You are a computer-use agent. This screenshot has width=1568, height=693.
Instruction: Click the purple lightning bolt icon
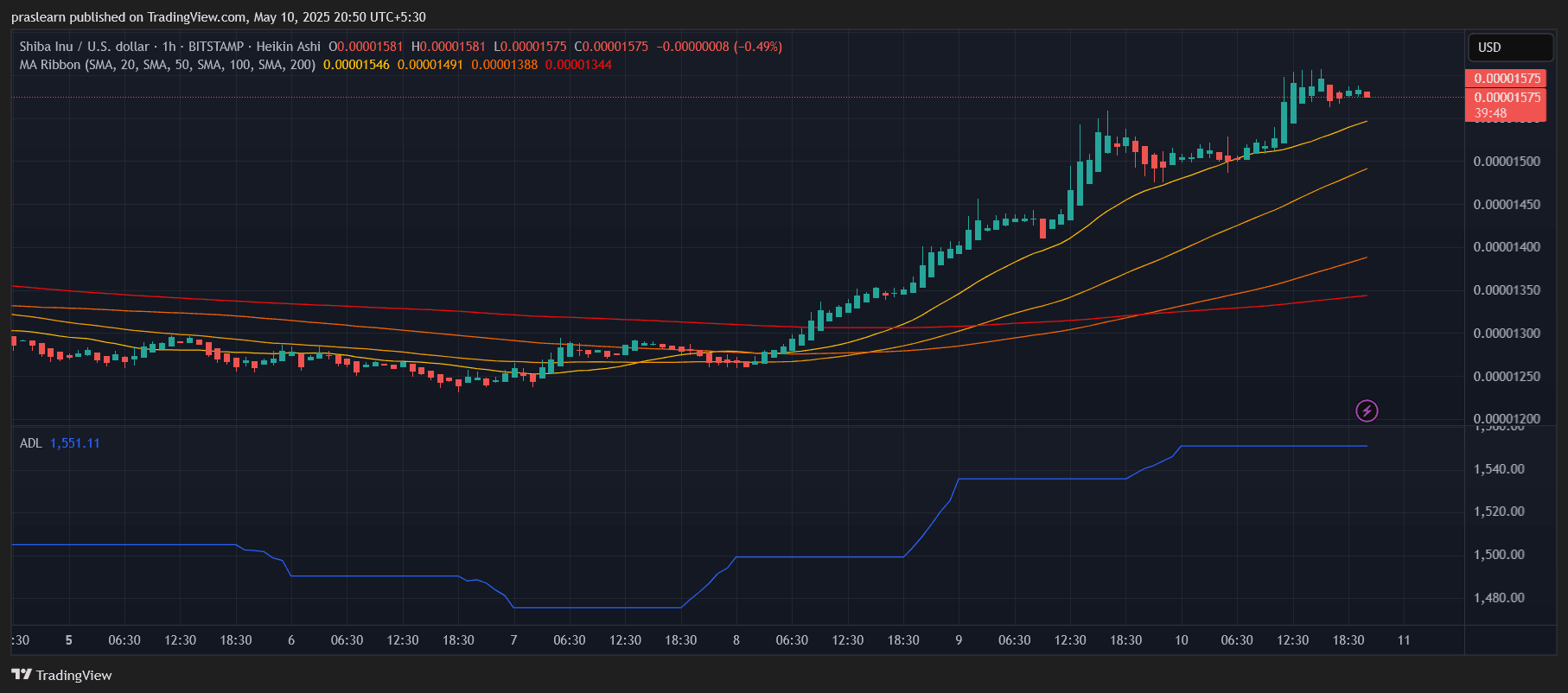1366,411
